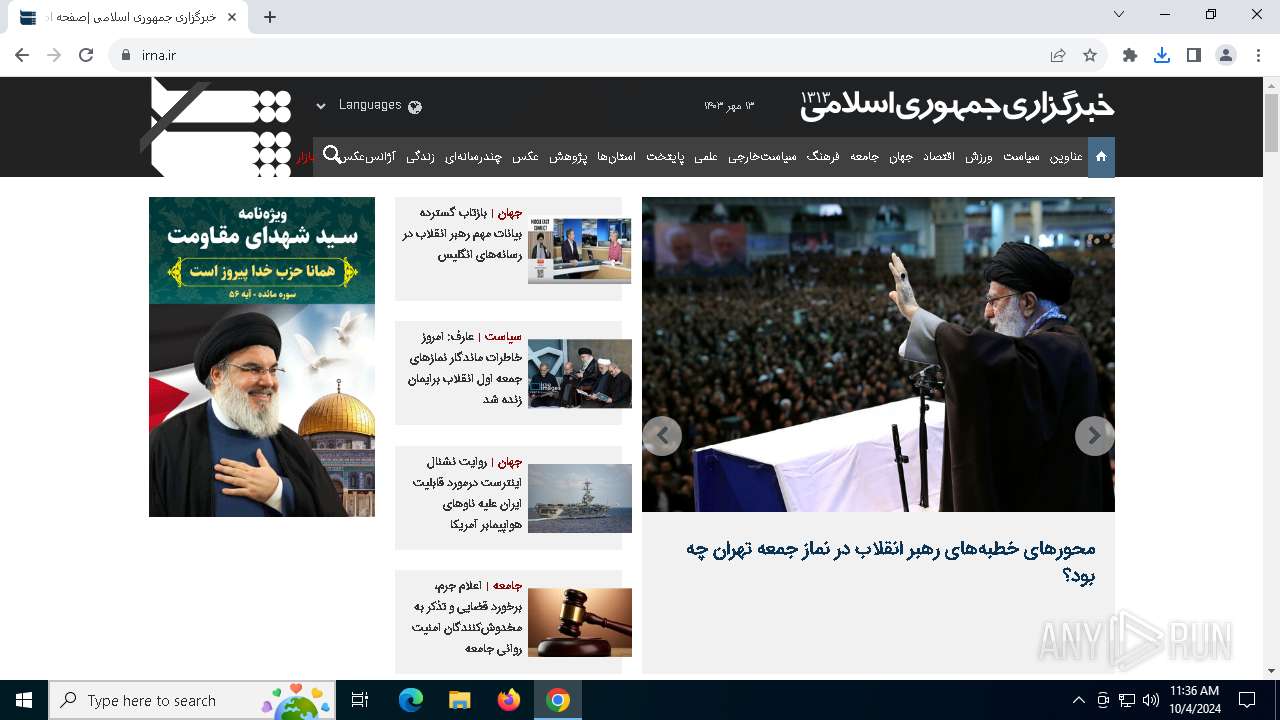Open the Languages menu
This screenshot has width=1280, height=720.
coord(370,105)
